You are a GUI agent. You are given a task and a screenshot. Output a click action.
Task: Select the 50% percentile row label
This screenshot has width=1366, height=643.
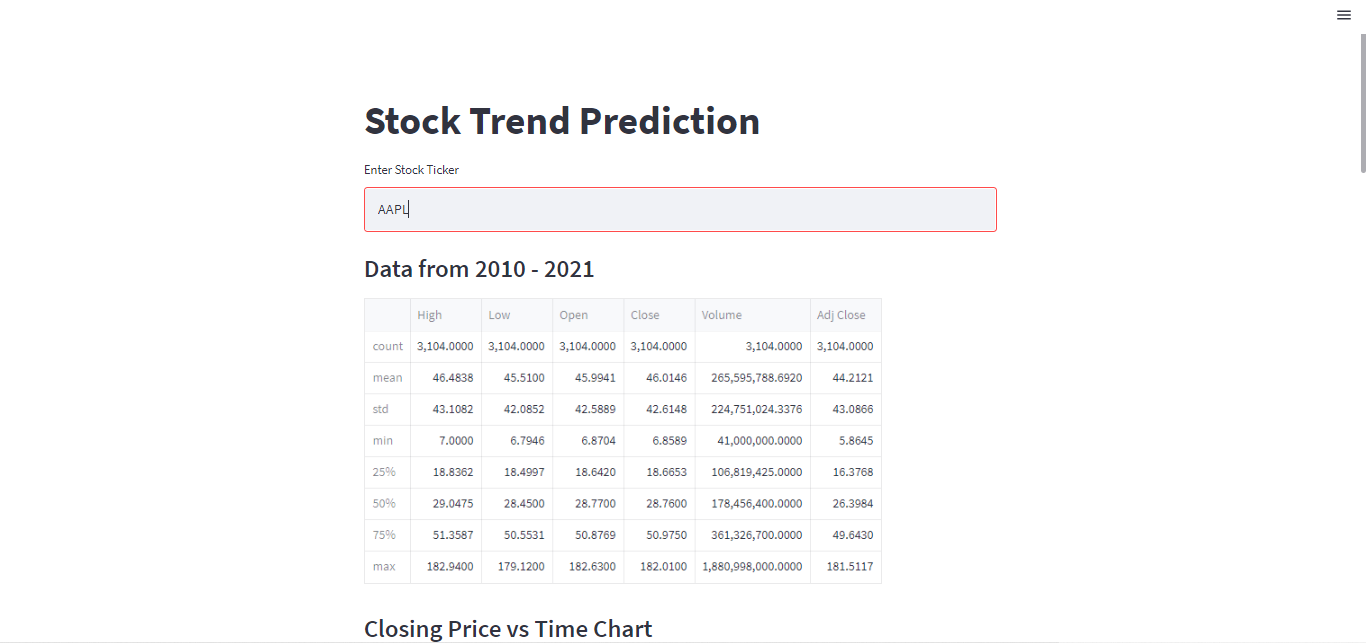coord(385,503)
